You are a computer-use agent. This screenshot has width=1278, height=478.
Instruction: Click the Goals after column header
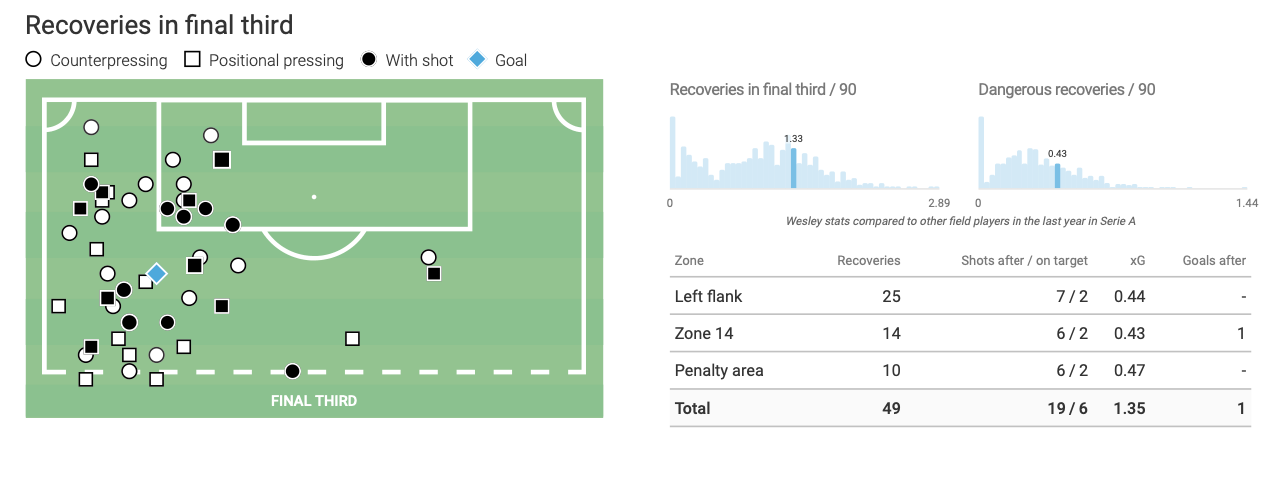[1214, 260]
